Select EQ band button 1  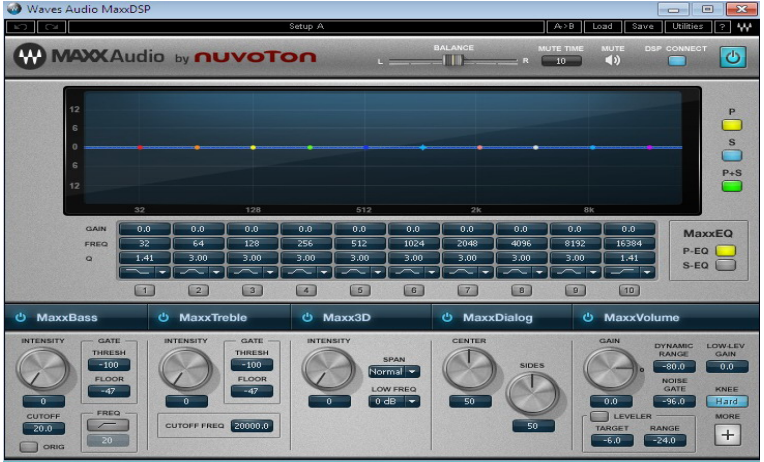(145, 290)
